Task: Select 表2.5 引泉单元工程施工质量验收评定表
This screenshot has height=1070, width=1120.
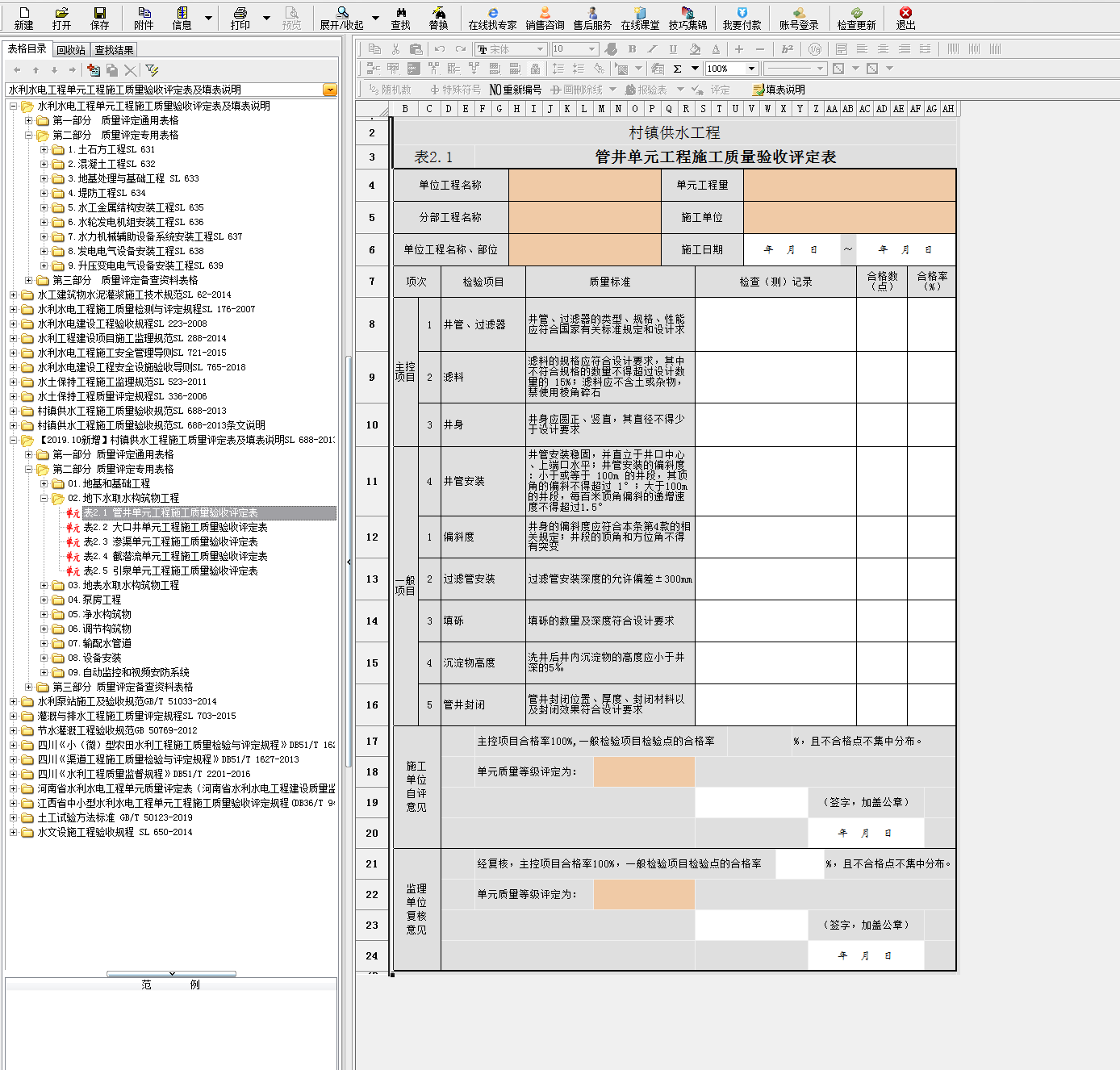Action: (x=170, y=571)
